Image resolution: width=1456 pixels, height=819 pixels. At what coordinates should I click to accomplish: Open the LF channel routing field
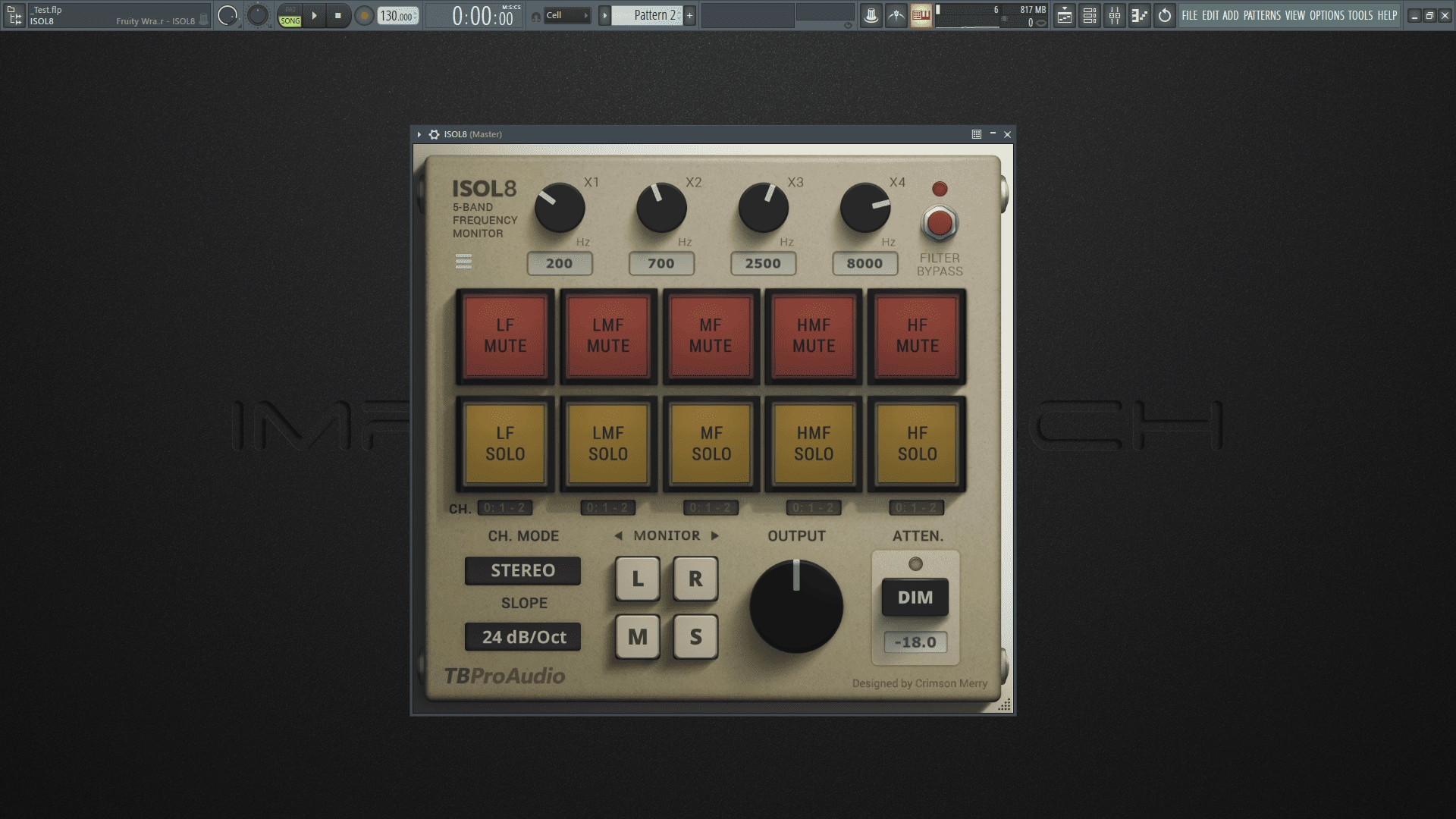pos(504,508)
